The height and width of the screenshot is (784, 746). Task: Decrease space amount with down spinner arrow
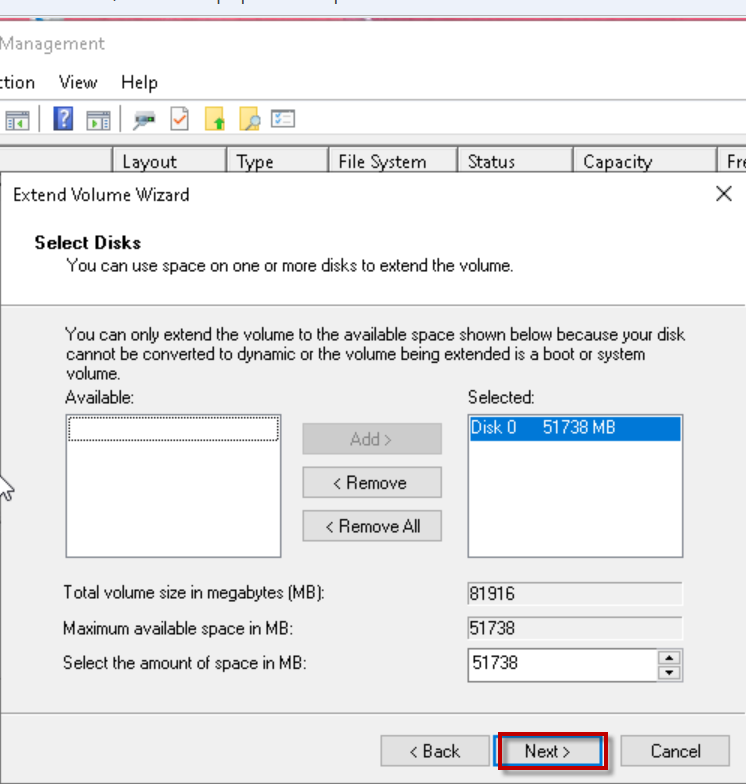tap(670, 672)
